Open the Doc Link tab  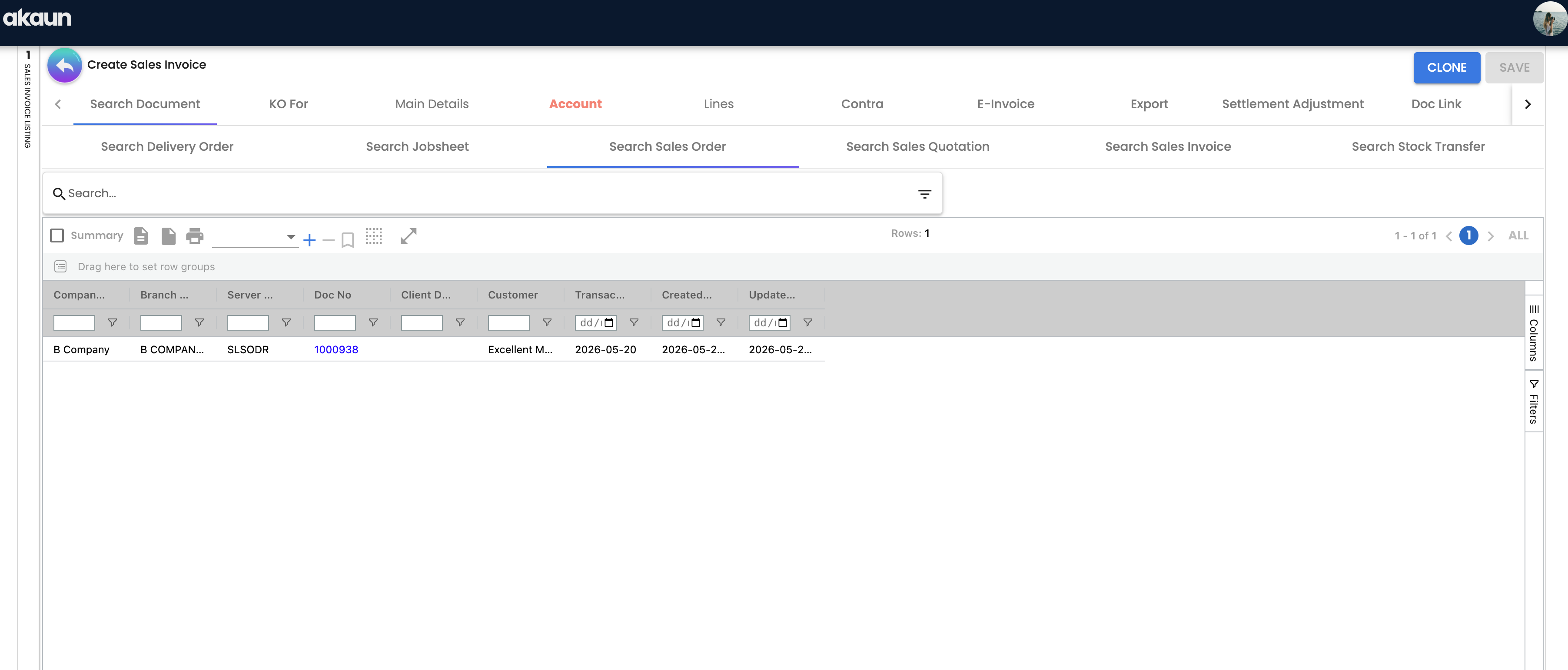click(1436, 104)
